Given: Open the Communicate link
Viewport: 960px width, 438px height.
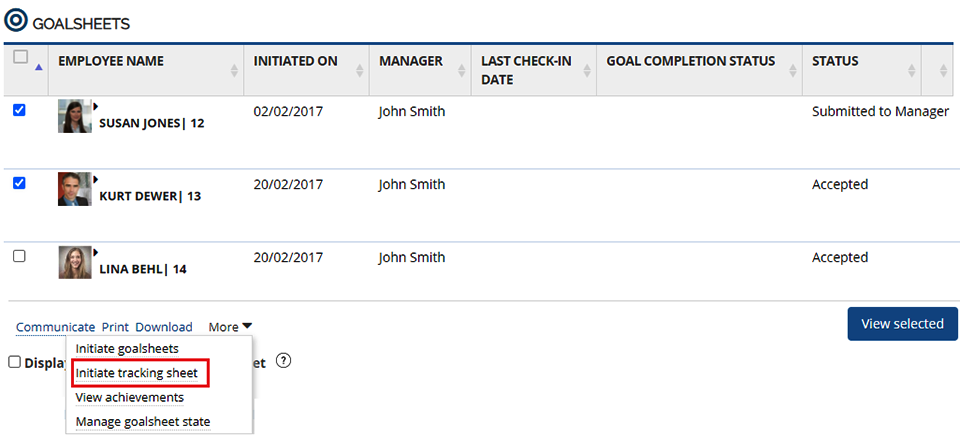Looking at the screenshot, I should pos(55,327).
